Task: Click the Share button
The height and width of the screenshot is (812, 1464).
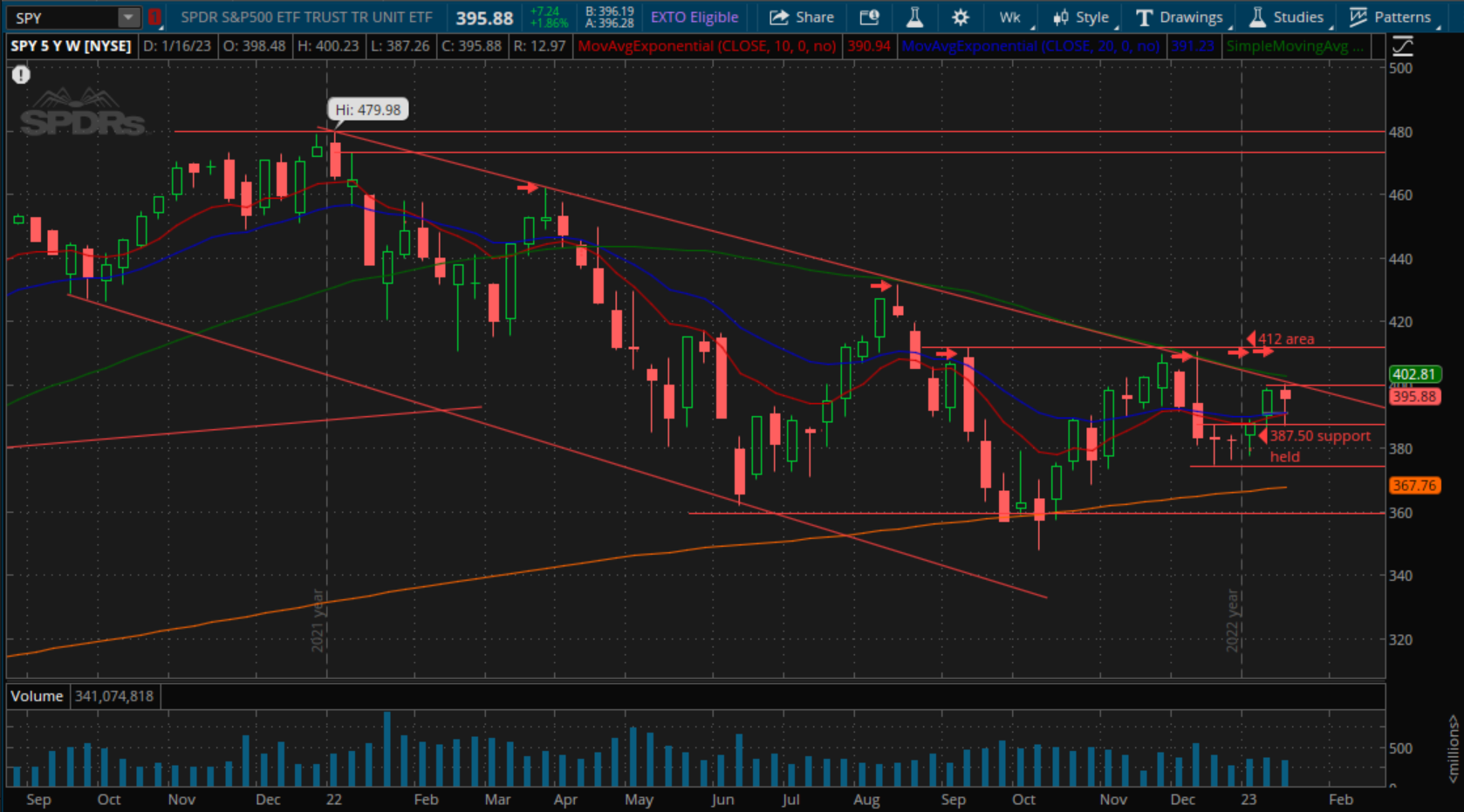Action: pyautogui.click(x=802, y=17)
